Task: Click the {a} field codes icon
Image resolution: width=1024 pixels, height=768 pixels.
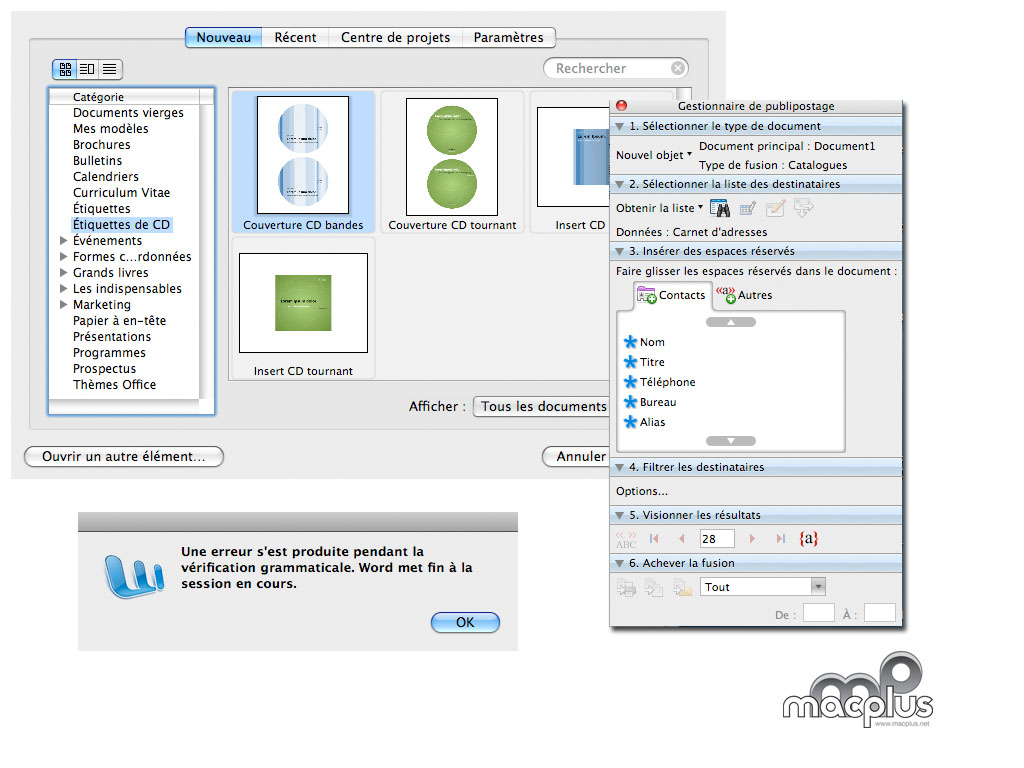Action: pos(808,539)
